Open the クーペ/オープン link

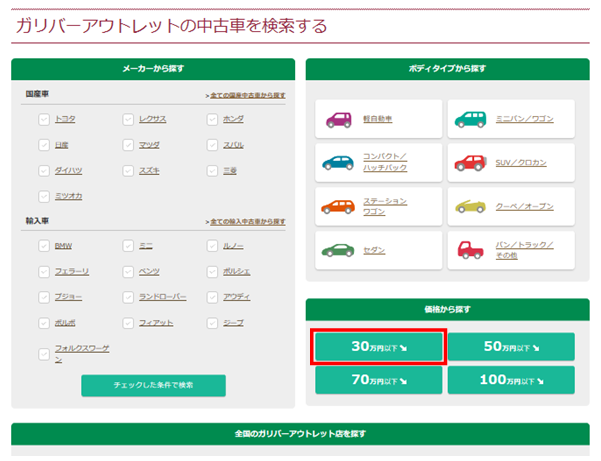tap(524, 207)
